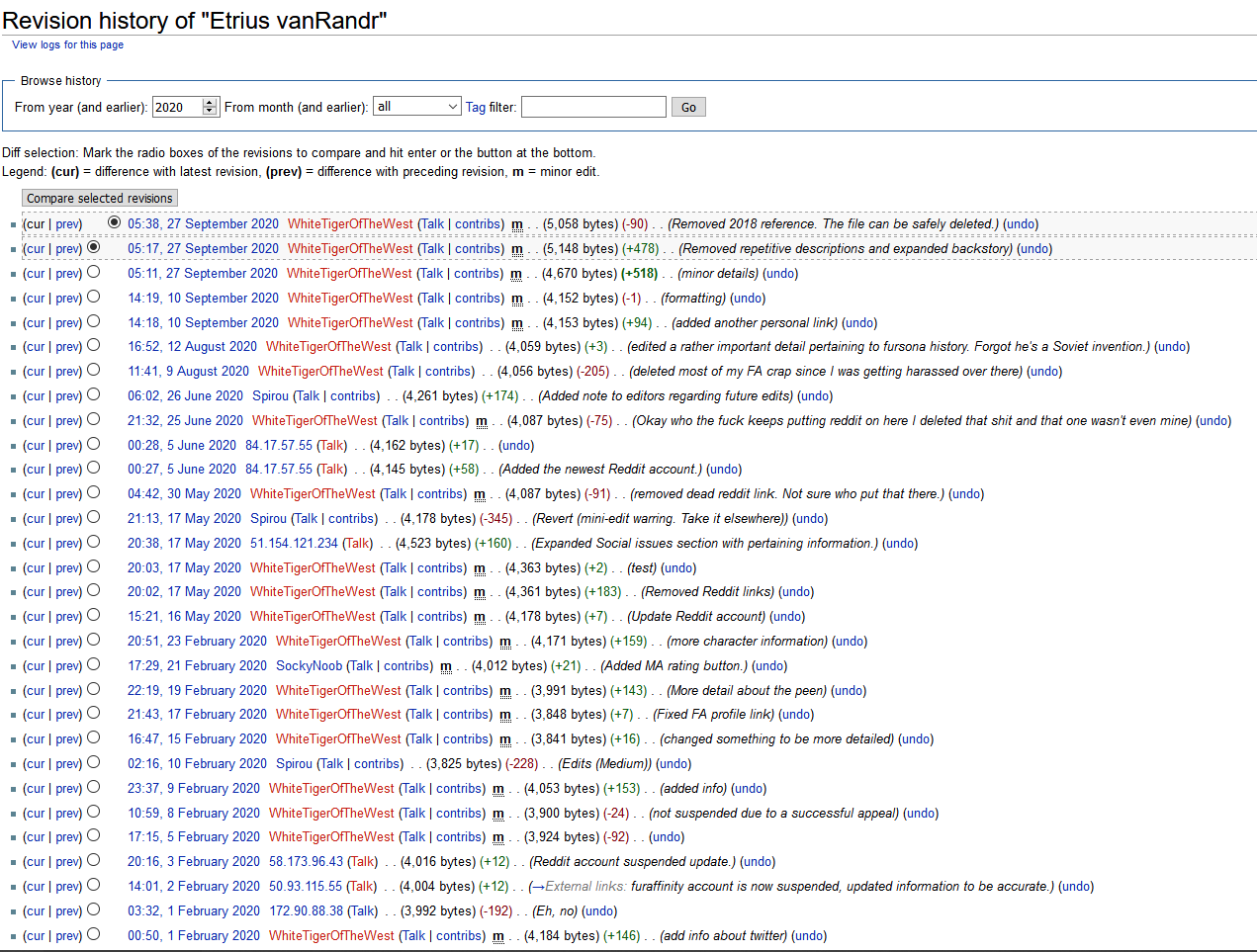Open IP 51.154.121.234 contributions link

(294, 544)
